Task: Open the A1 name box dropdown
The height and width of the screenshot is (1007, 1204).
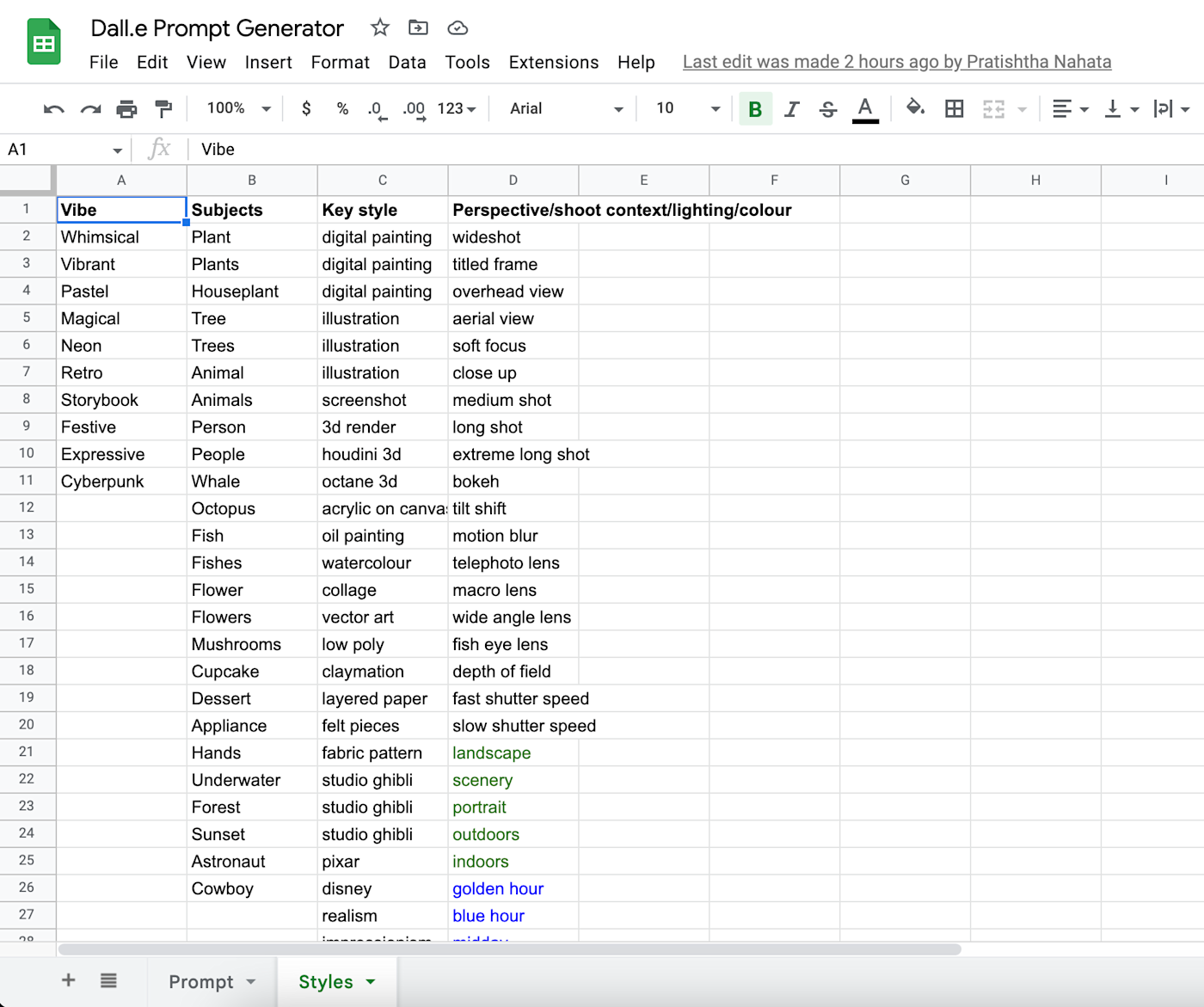Action: [117, 150]
